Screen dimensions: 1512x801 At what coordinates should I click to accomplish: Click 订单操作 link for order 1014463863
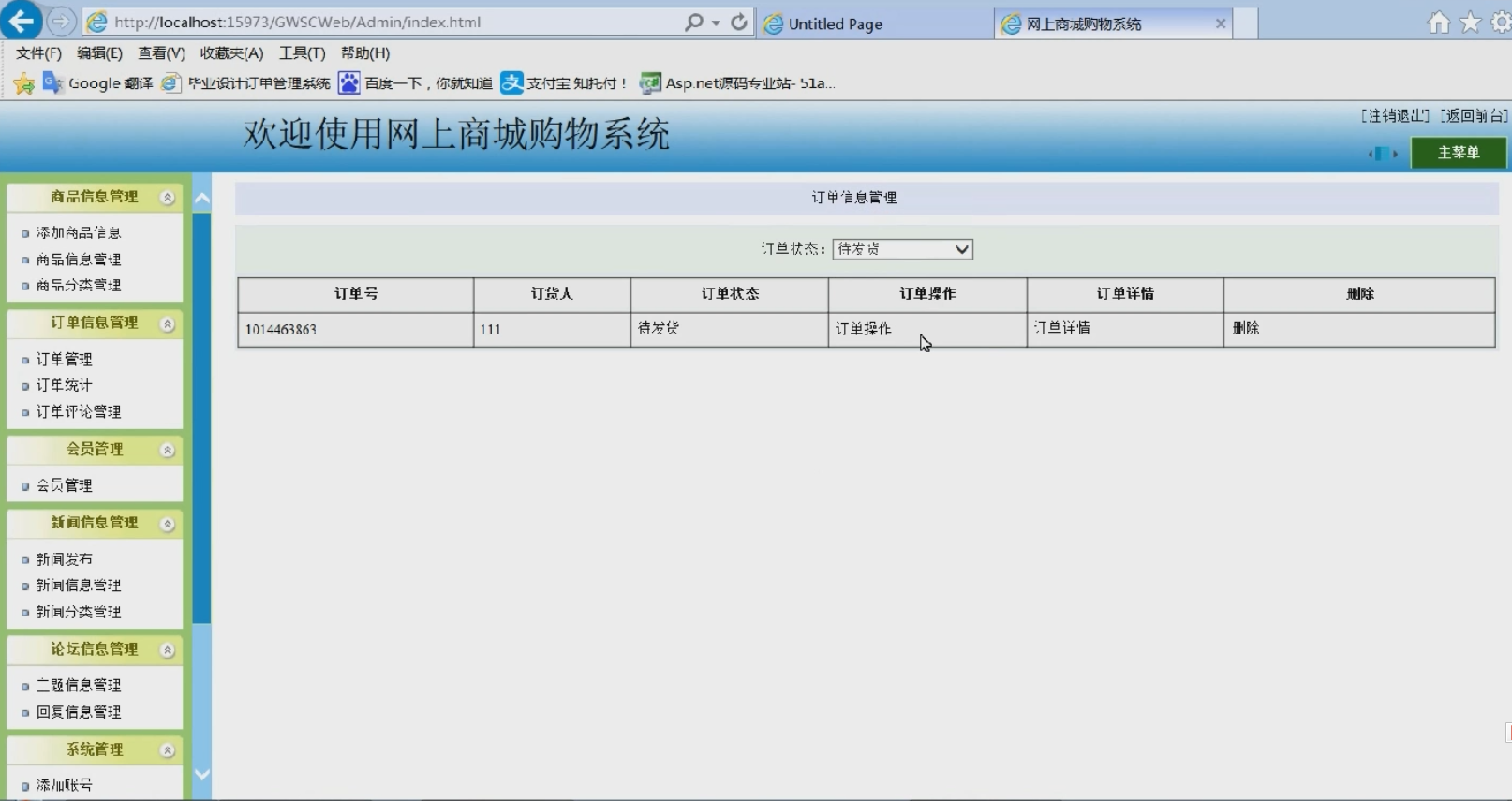coord(863,329)
